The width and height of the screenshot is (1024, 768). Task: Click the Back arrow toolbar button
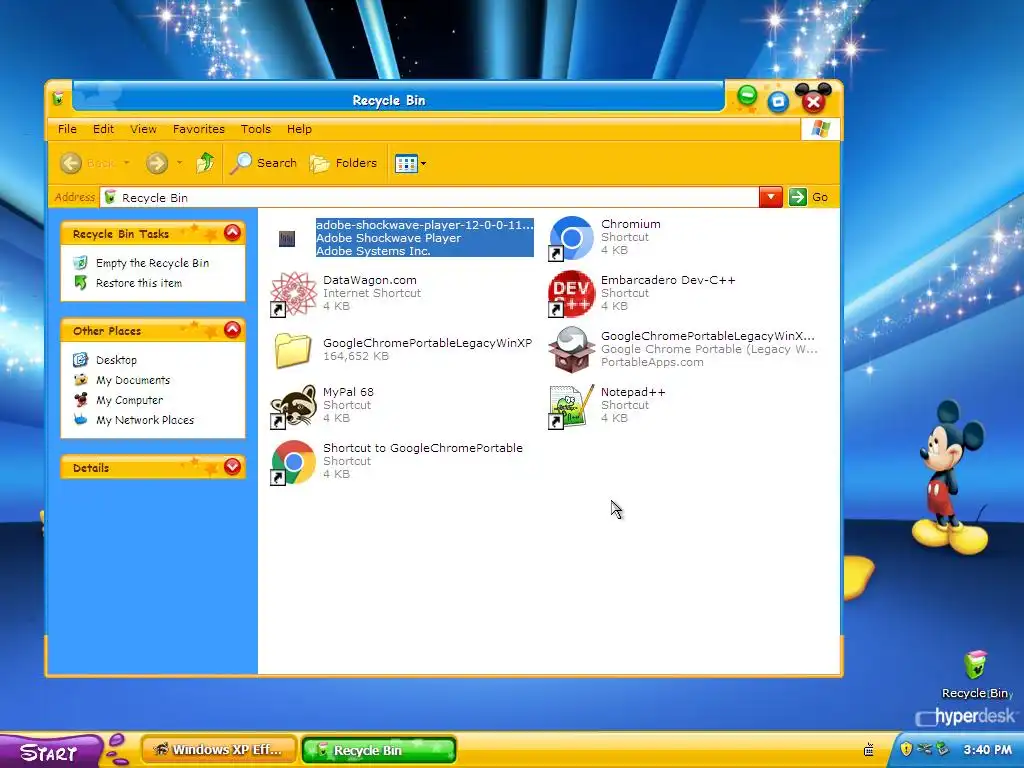coord(71,163)
